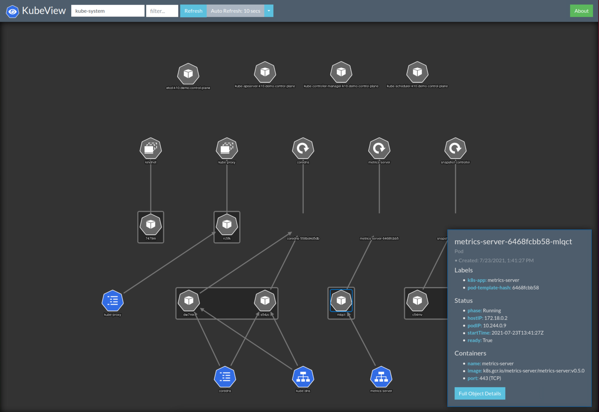Click the metrics-server Deployment icon
The height and width of the screenshot is (412, 599).
point(379,148)
